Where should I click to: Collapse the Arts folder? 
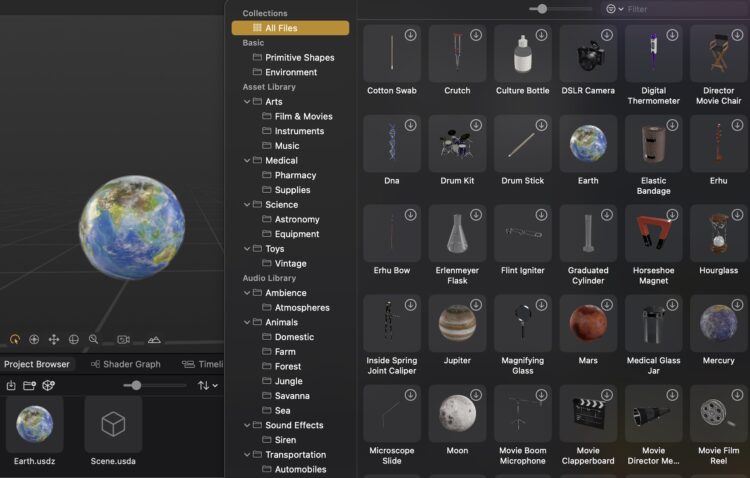247,102
